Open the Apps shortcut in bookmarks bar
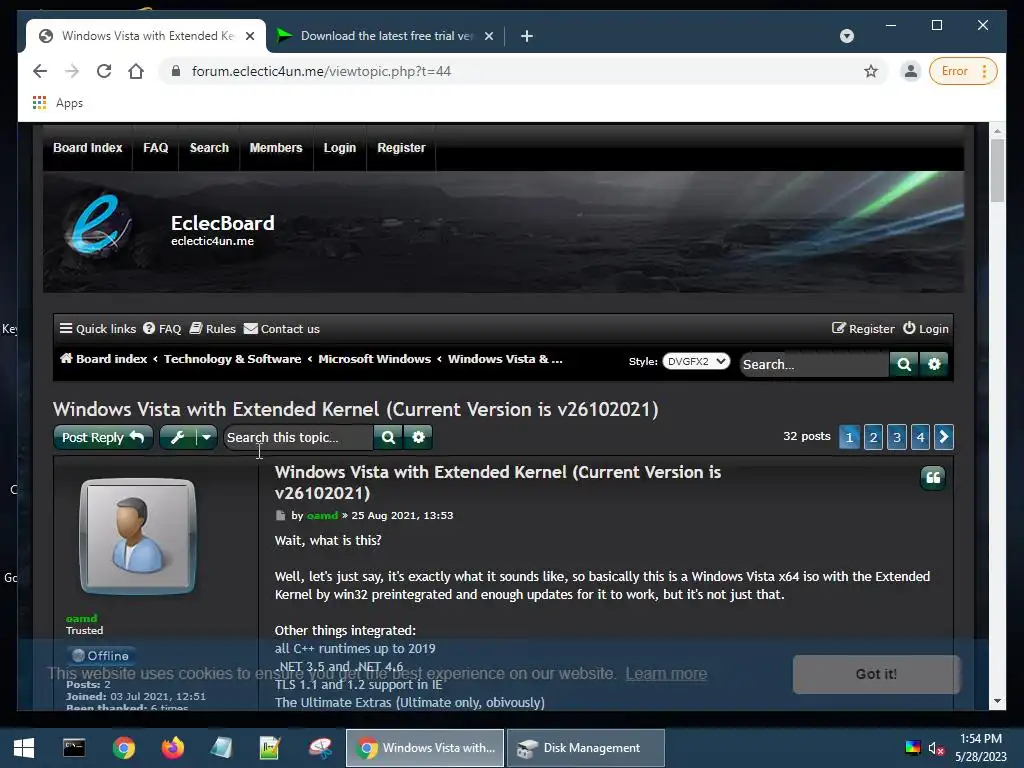The height and width of the screenshot is (768, 1024). (x=57, y=103)
